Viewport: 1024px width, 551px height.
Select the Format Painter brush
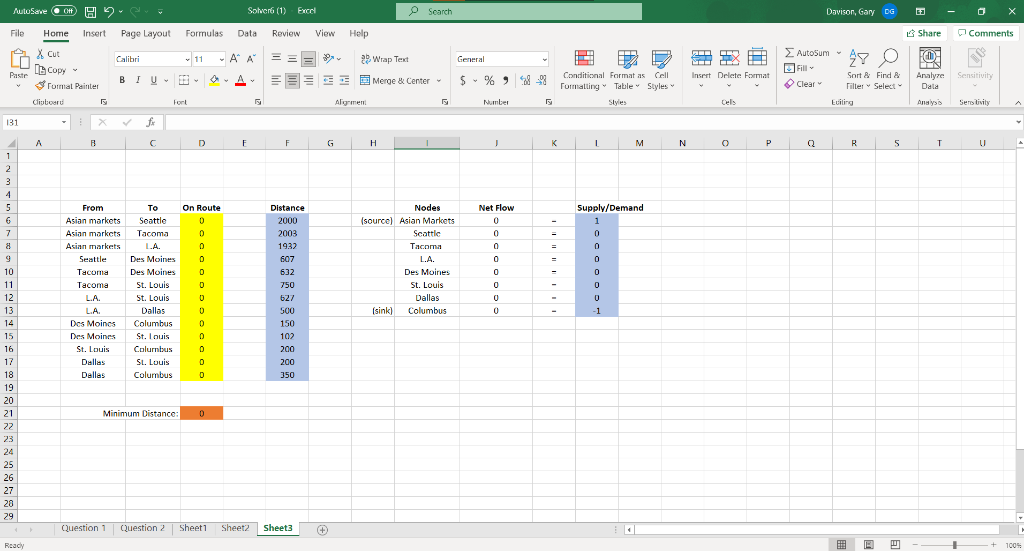(x=40, y=86)
